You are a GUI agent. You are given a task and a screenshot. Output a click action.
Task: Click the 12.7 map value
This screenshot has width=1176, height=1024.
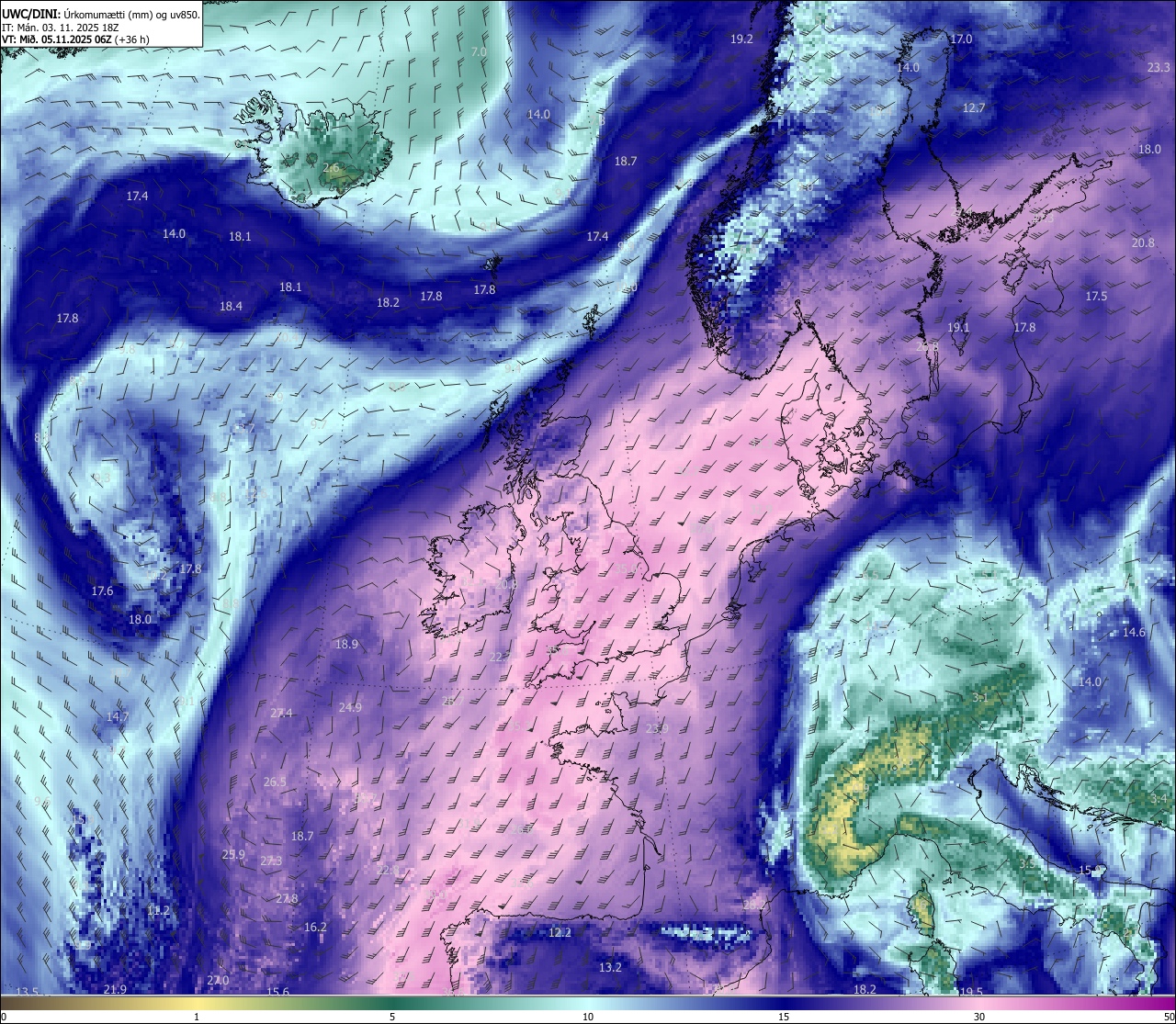[973, 107]
